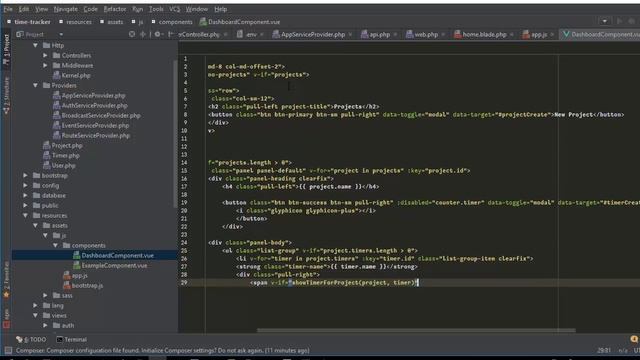640x360 pixels.
Task: Open the Favorites tool window tab
Action: 6,280
